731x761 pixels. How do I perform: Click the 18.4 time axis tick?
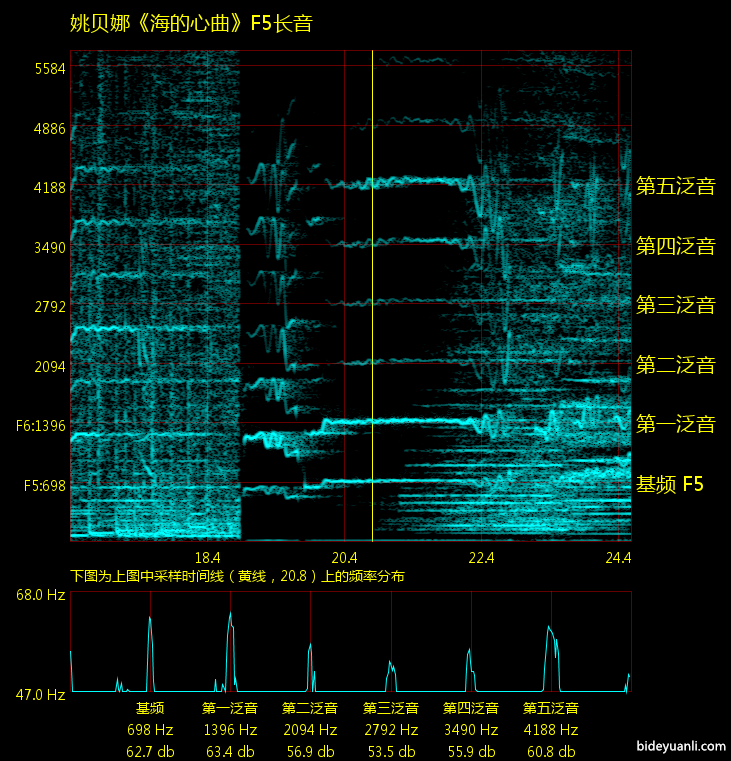click(207, 558)
